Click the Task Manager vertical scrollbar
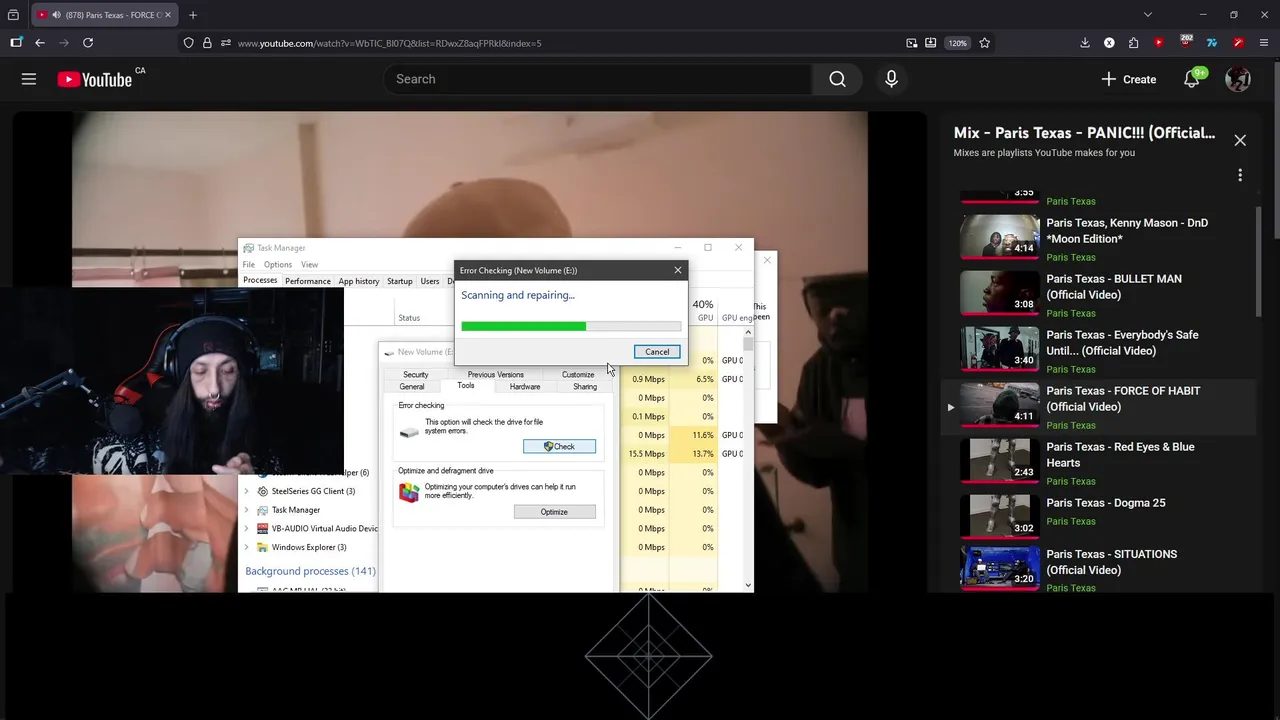1280x720 pixels. click(748, 460)
